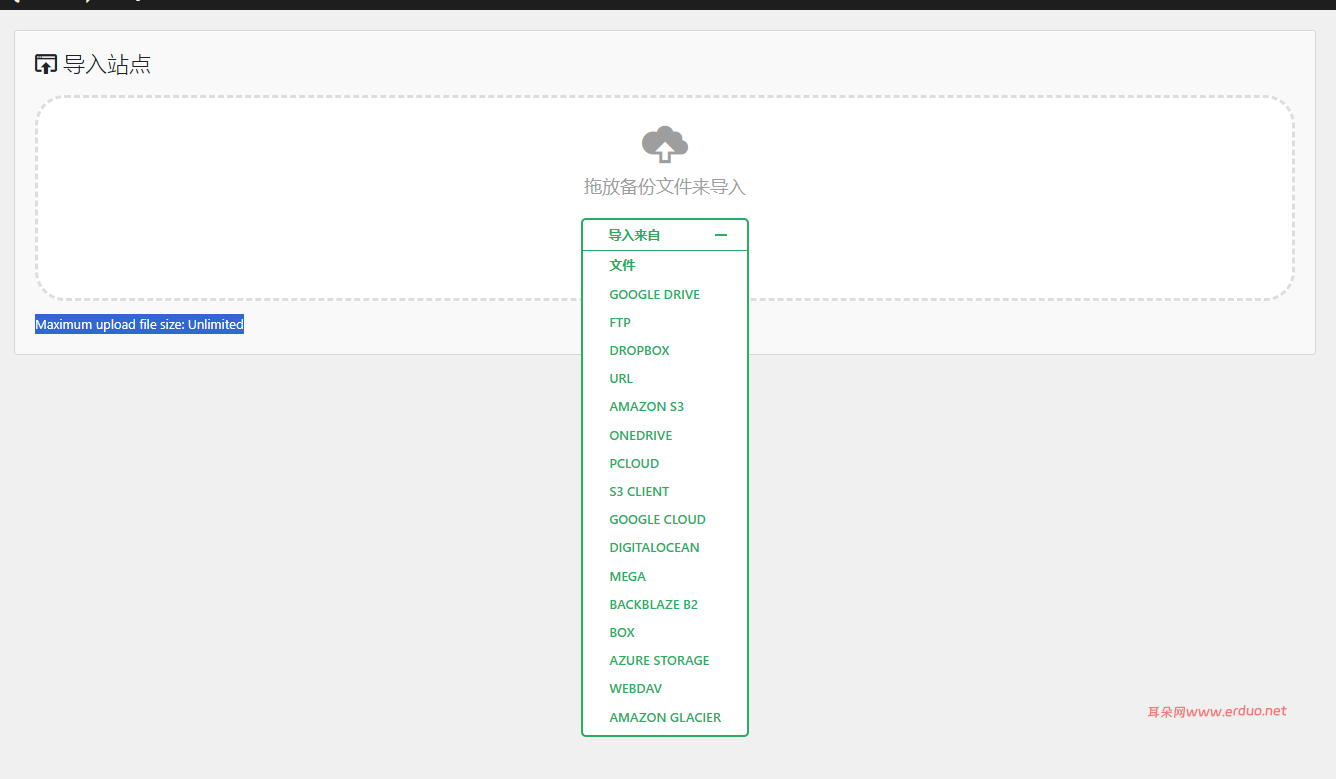The width and height of the screenshot is (1336, 779).
Task: Click the Maximum upload file size text
Action: 139,324
